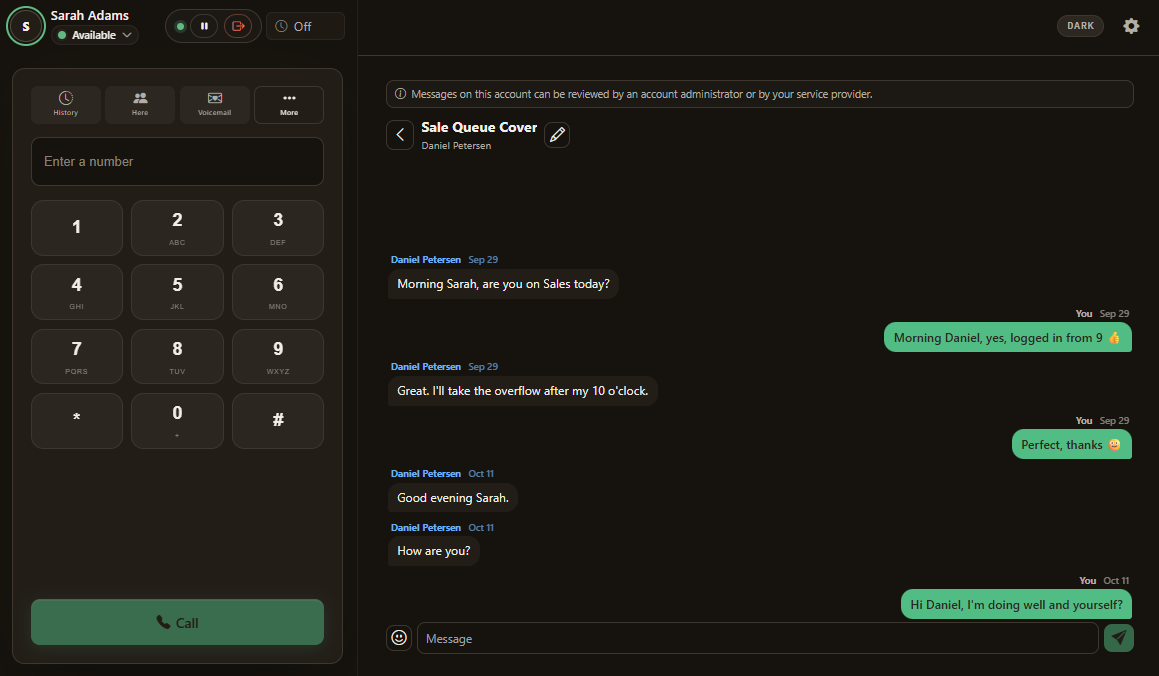Open settings gear icon
This screenshot has width=1159, height=676.
1131,26
